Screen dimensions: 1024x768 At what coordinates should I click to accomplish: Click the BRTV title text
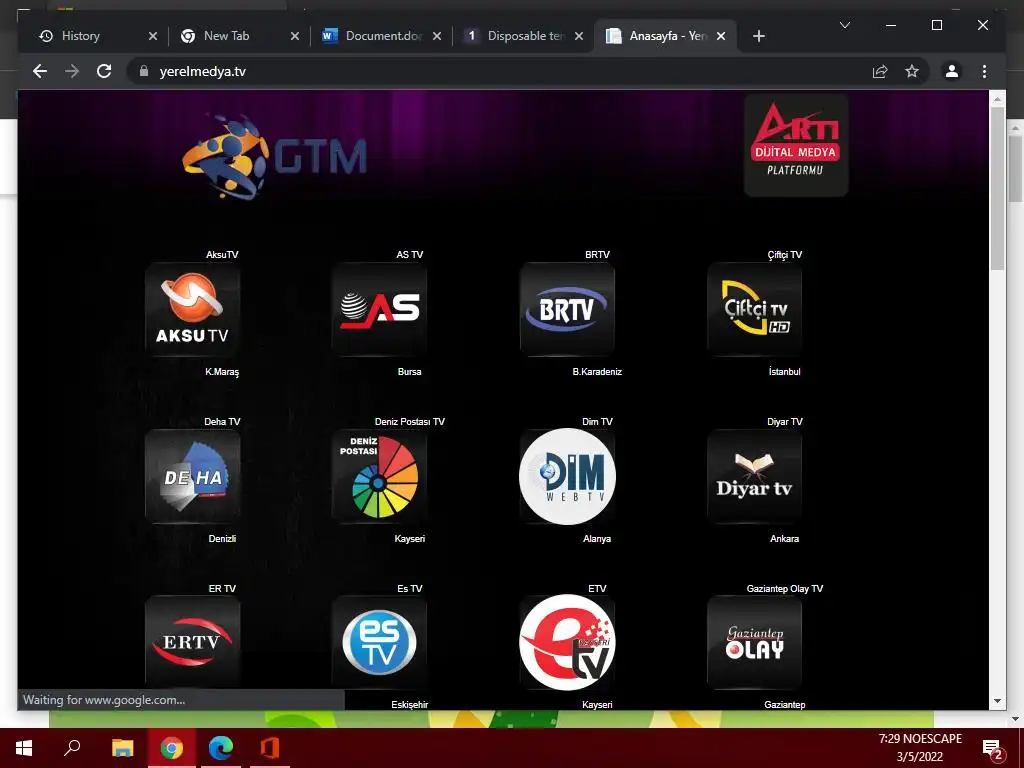tap(597, 255)
